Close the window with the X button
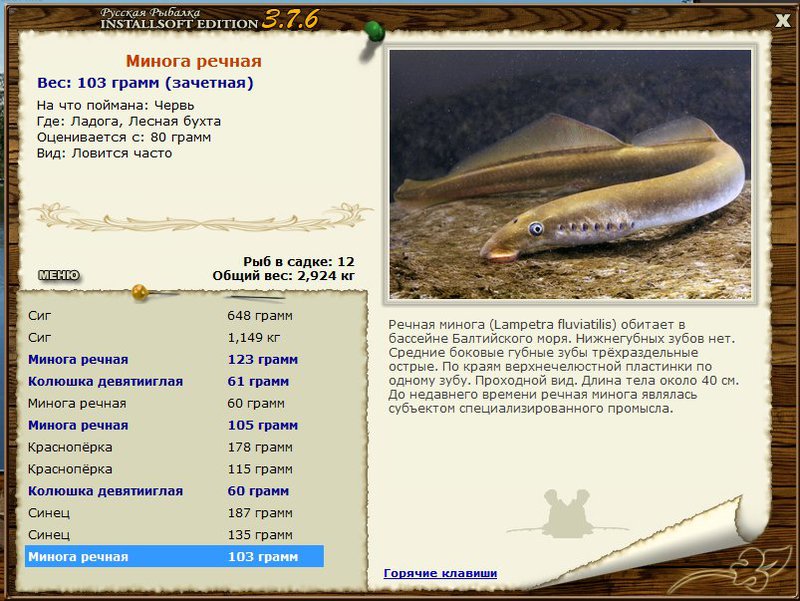Image resolution: width=800 pixels, height=601 pixels. coord(783,20)
